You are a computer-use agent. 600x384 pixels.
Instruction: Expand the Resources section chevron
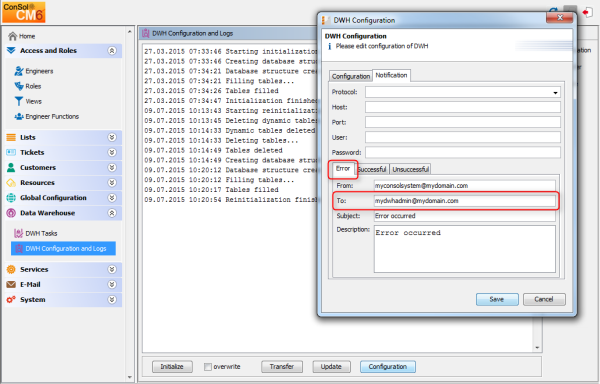[112, 182]
